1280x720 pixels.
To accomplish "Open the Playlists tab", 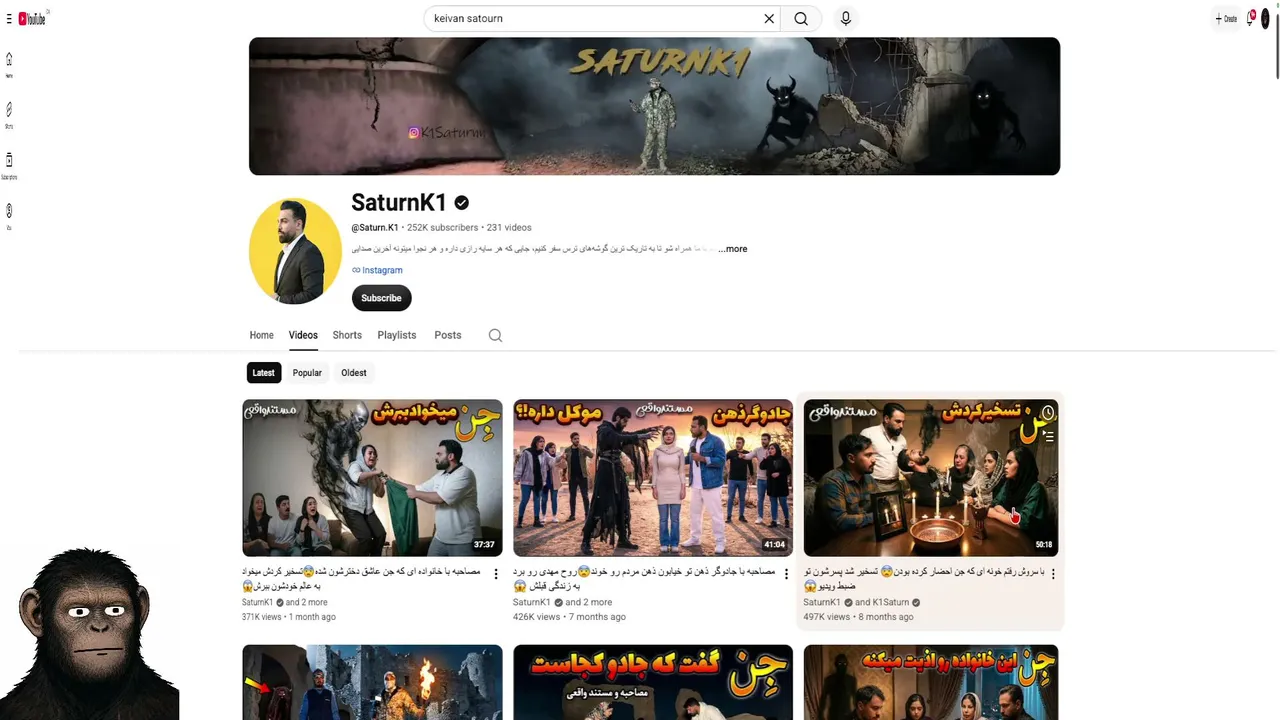I will click(x=397, y=335).
